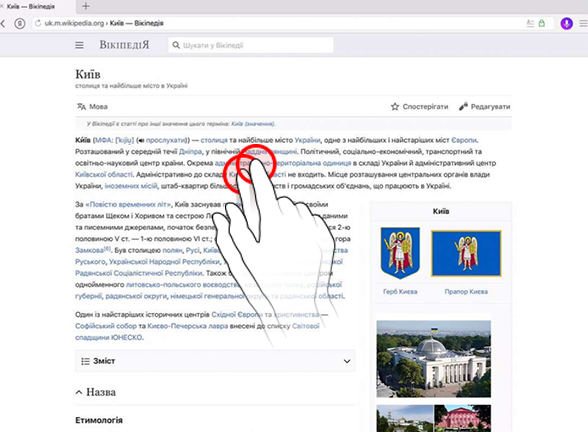The image size is (588, 432).
Task: Open the Мова language selector
Action: pos(92,106)
